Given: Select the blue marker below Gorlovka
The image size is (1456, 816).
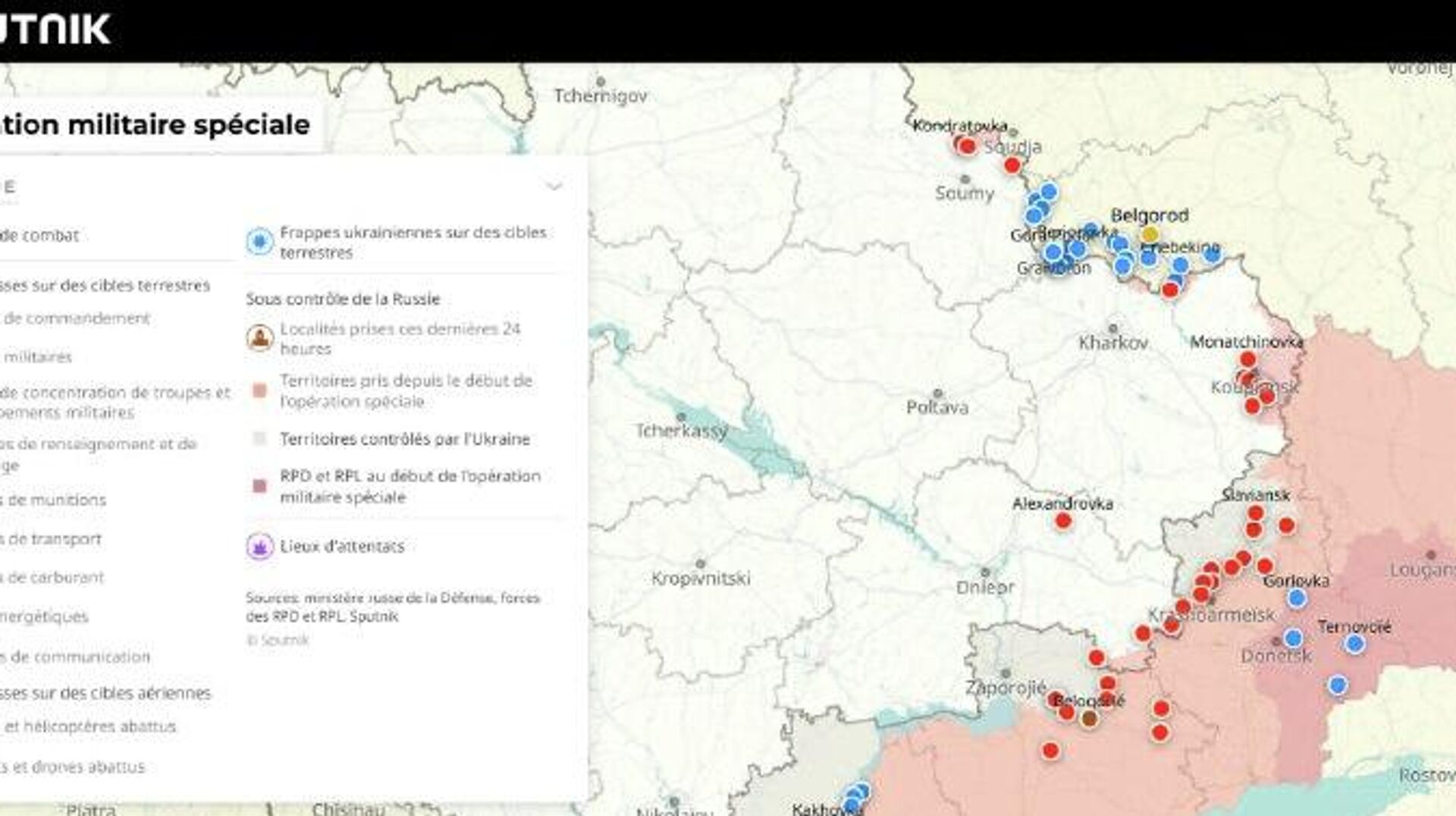Looking at the screenshot, I should click(1297, 598).
